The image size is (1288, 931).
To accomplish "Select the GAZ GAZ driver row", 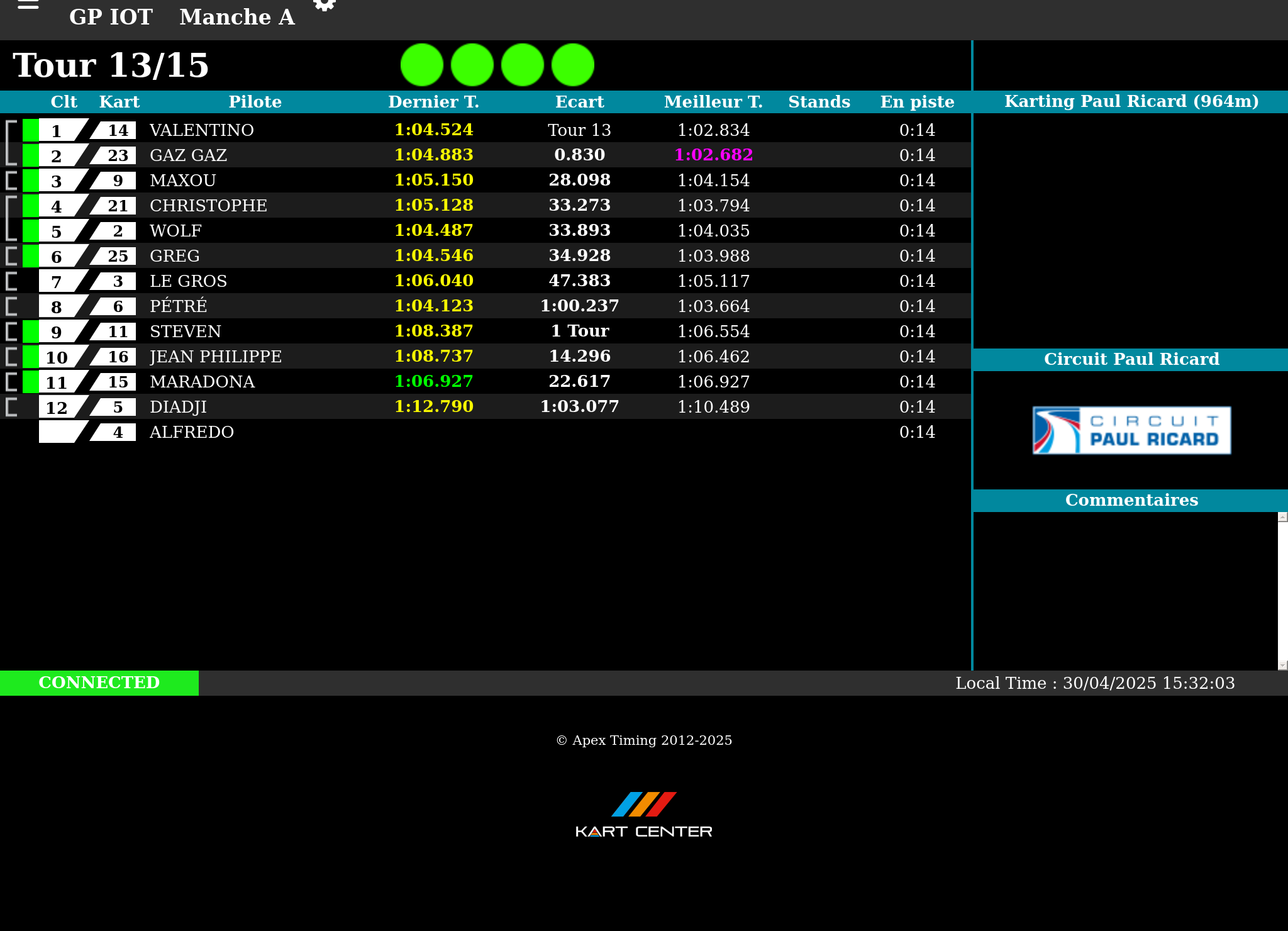I will (x=188, y=155).
